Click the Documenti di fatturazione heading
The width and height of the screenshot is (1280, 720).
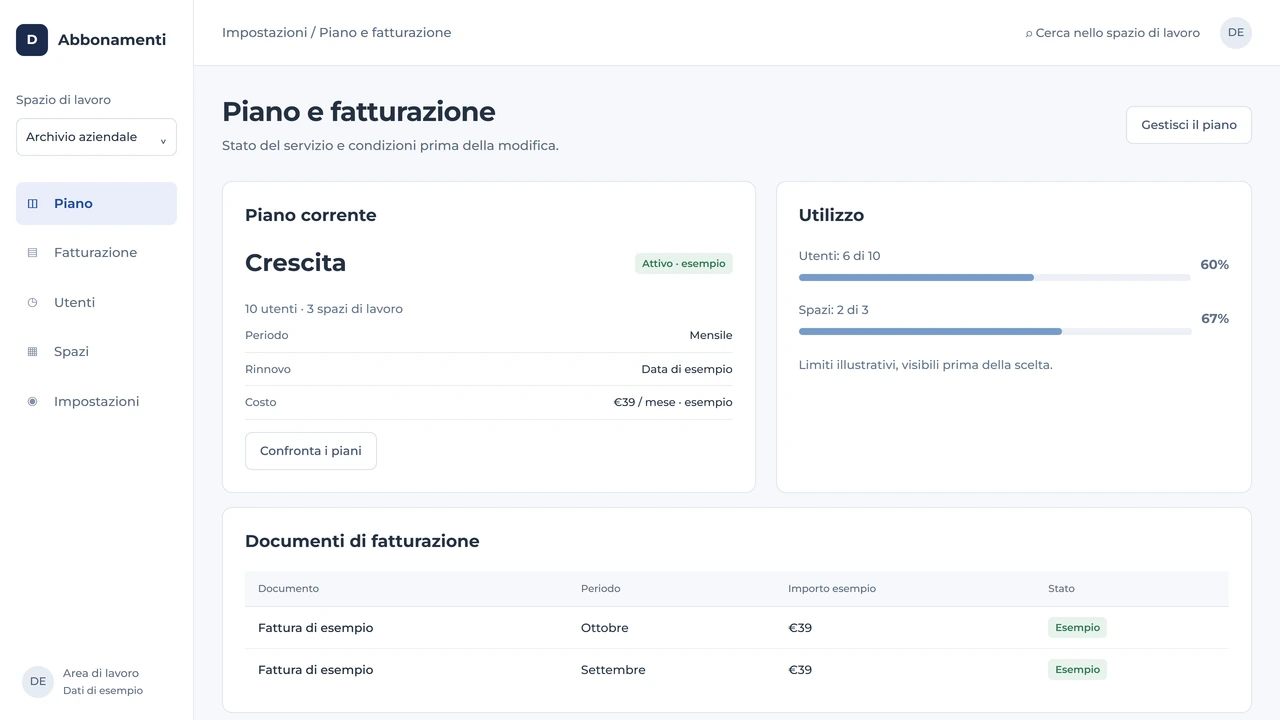coord(362,541)
